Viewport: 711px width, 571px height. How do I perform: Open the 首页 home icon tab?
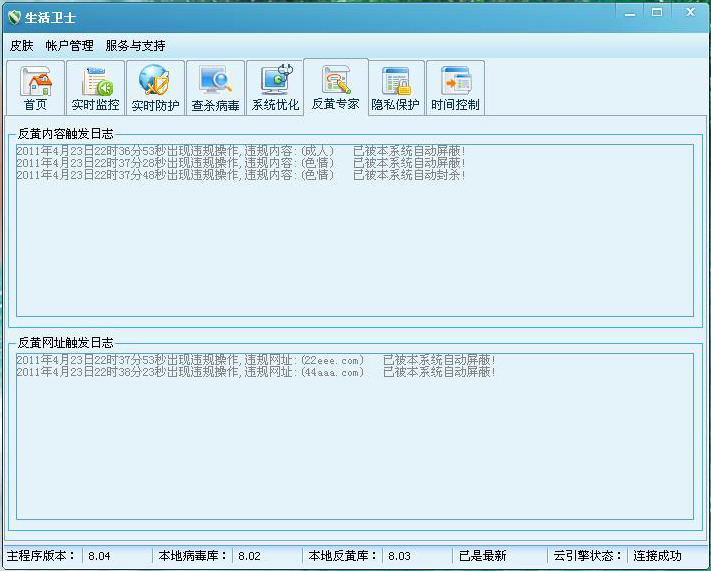click(36, 88)
